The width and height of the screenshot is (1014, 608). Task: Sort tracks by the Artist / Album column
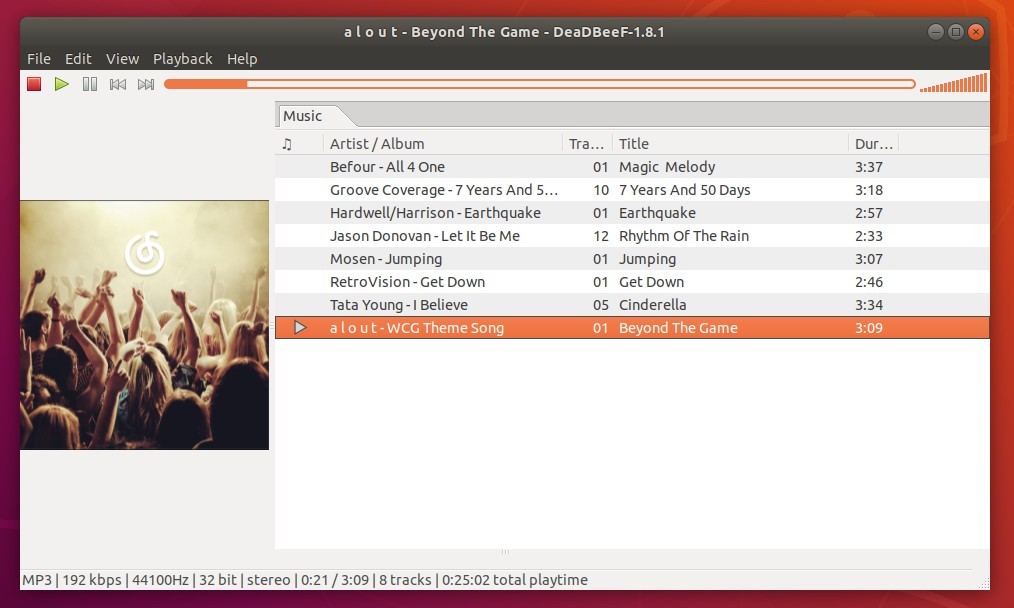[377, 143]
